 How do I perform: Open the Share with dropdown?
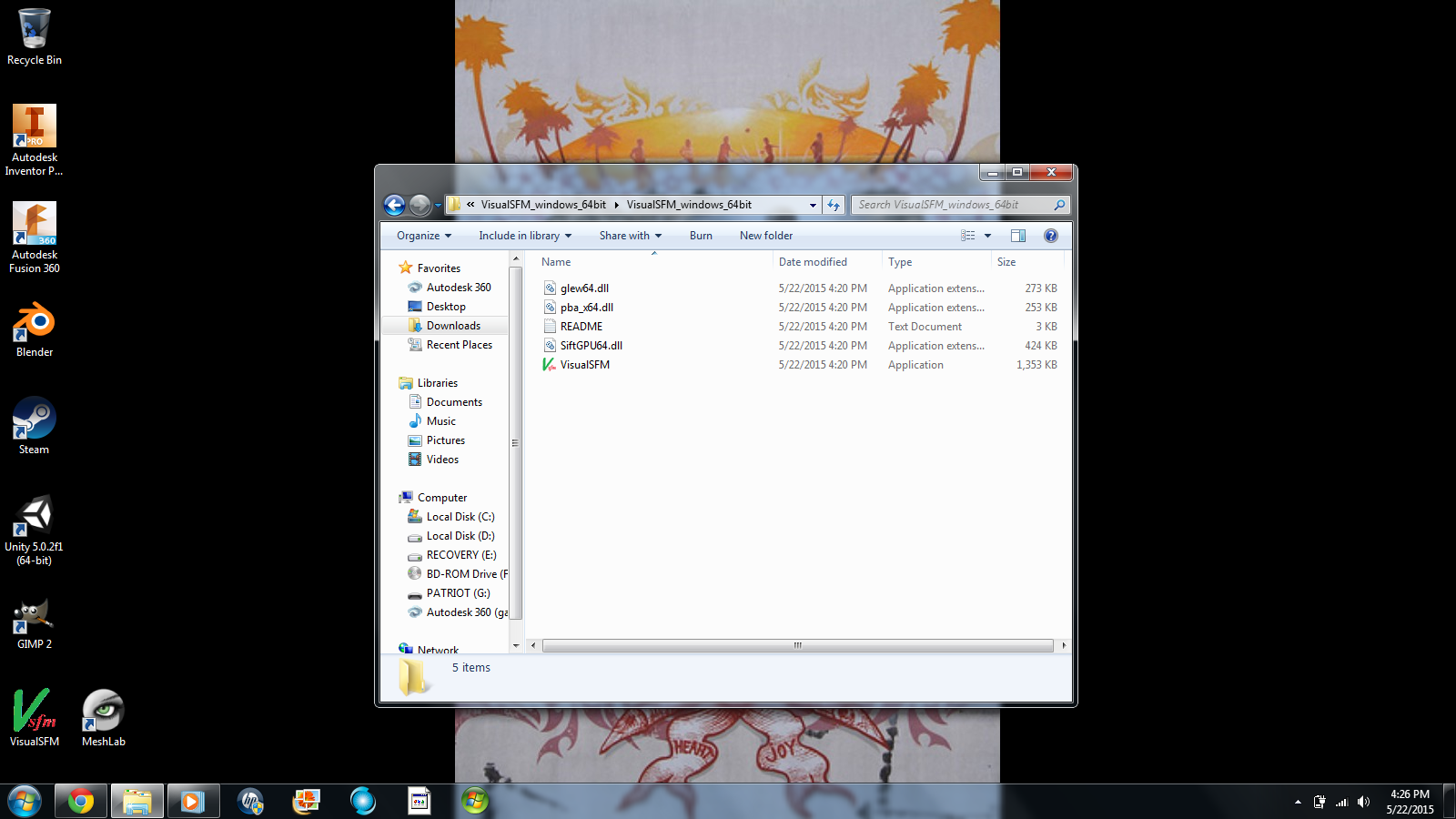631,236
